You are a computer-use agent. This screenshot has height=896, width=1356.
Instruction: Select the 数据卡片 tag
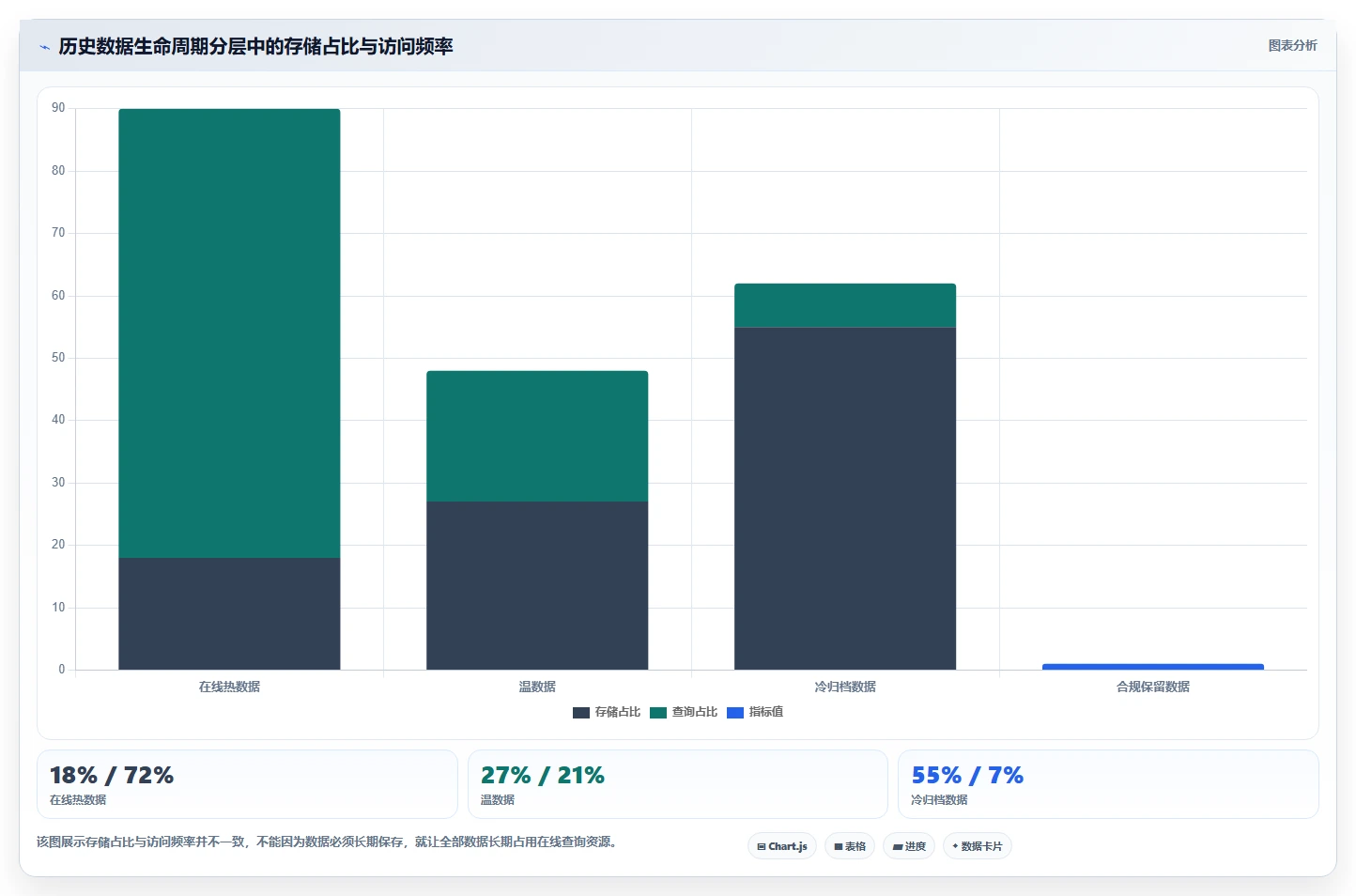click(x=978, y=846)
